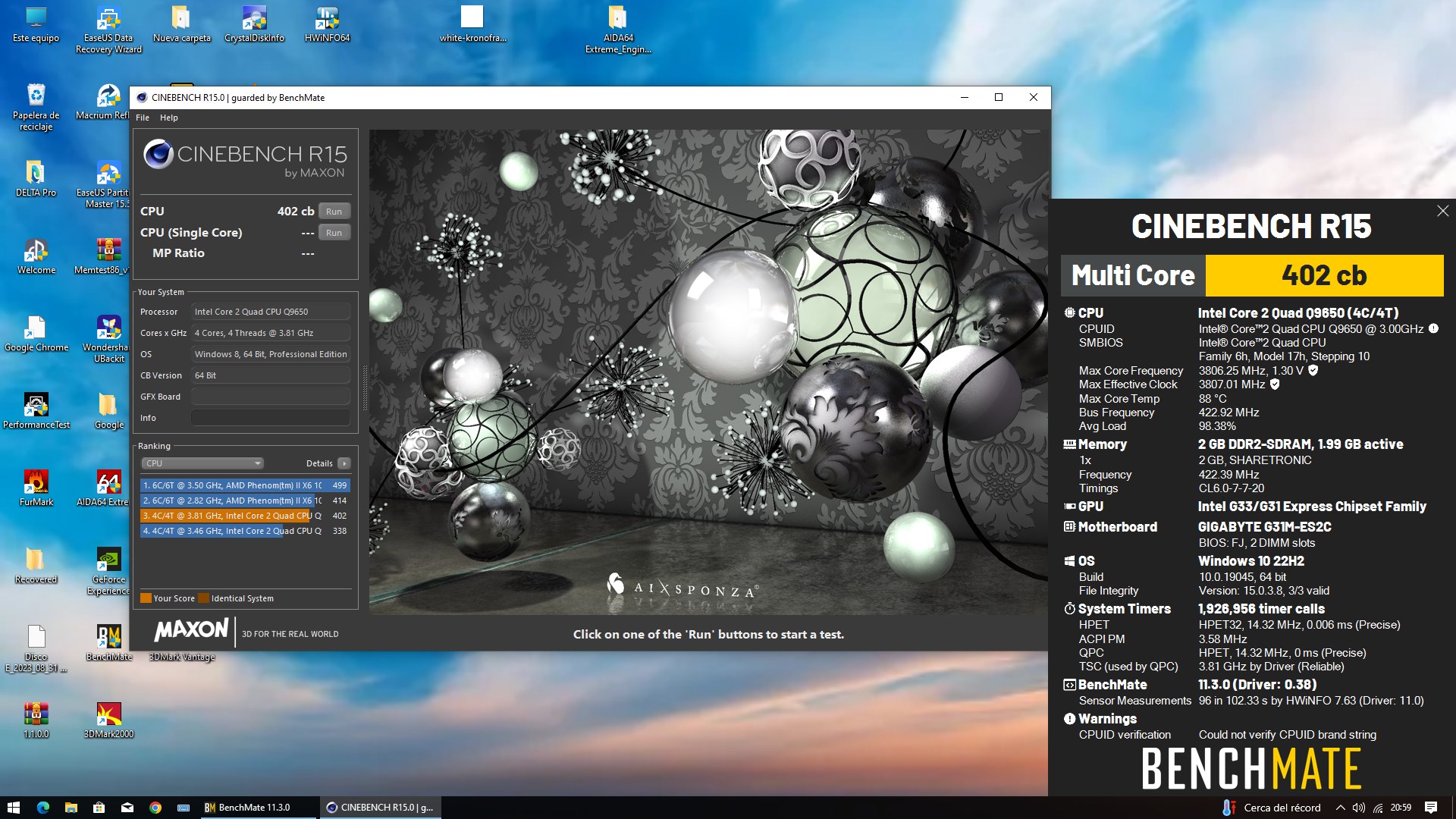1456x819 pixels.
Task: Open EaseUS Data Recovery Wizard icon
Action: [x=108, y=30]
